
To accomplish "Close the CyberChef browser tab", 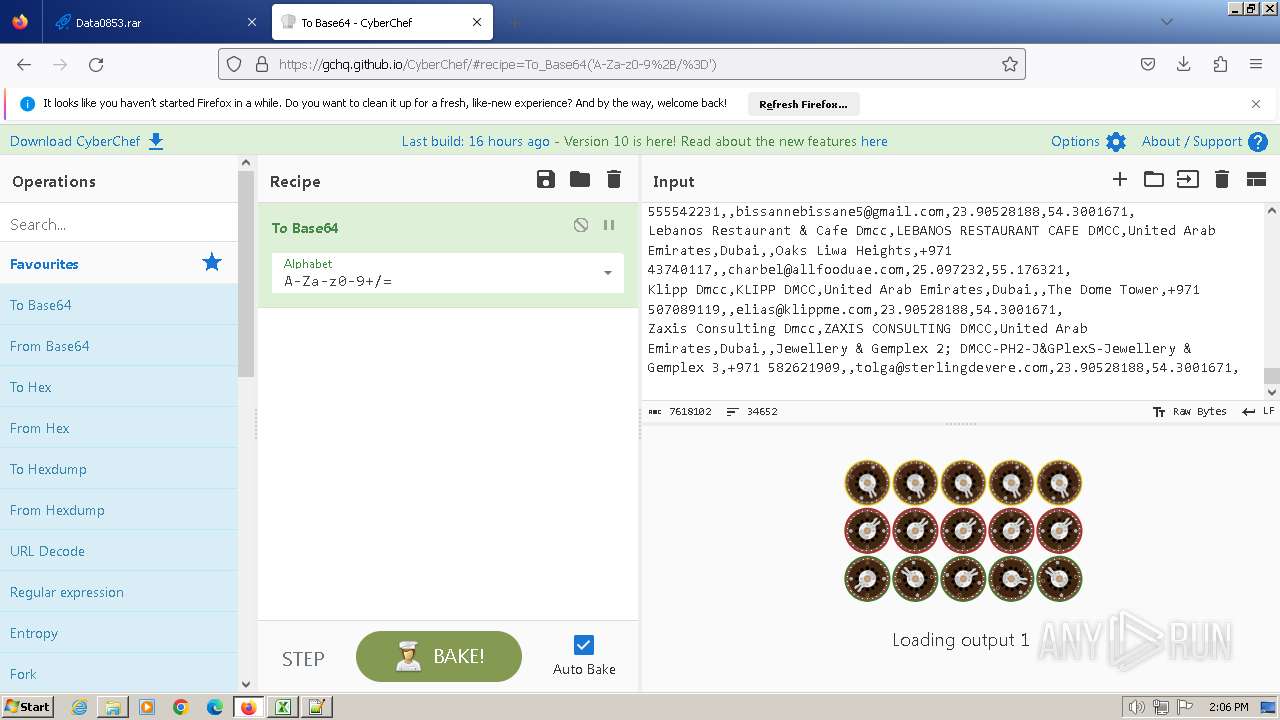I will [x=477, y=22].
